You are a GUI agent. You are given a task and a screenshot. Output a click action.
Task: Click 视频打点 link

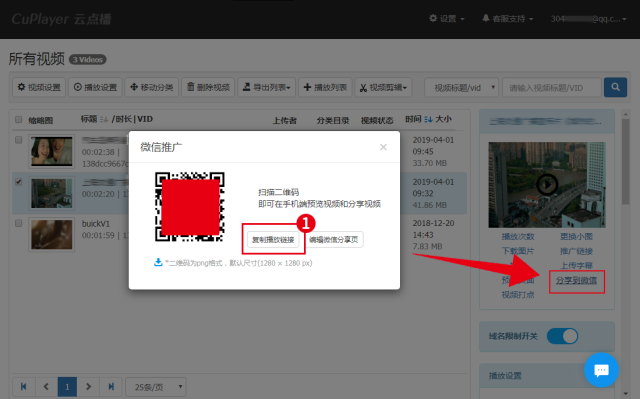518,295
